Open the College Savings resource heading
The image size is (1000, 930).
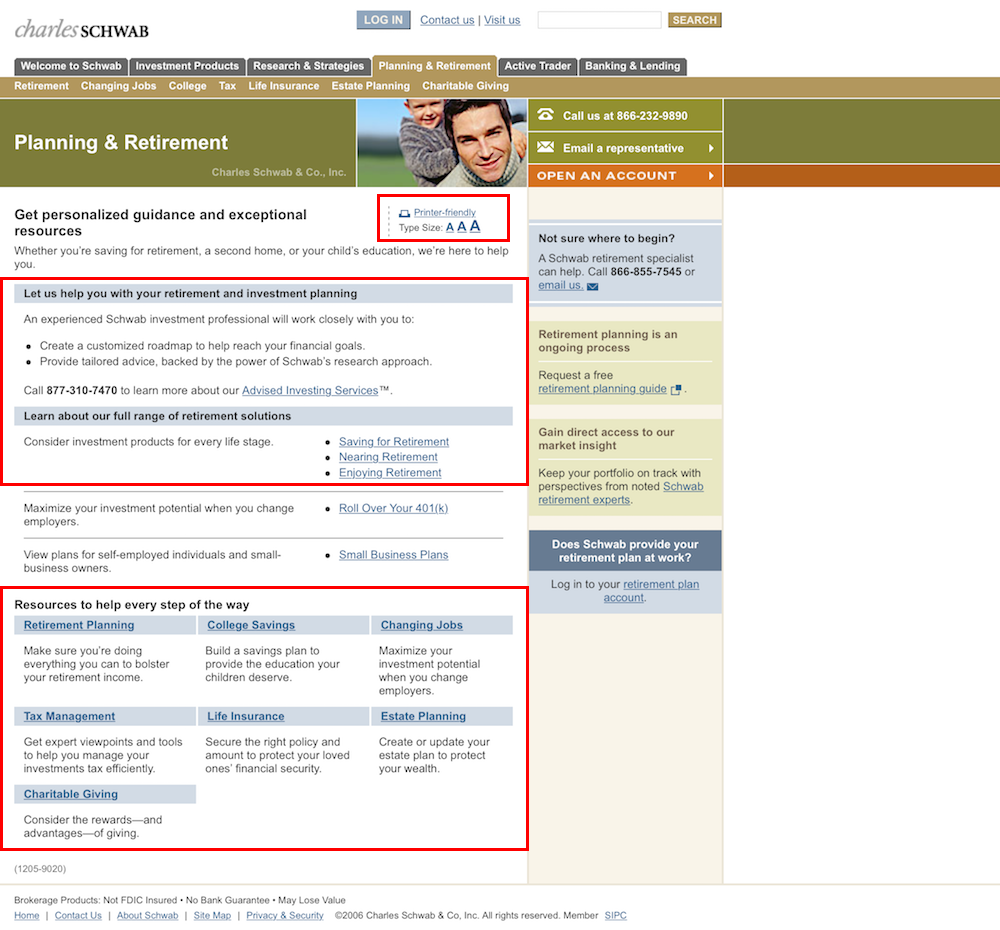(251, 625)
